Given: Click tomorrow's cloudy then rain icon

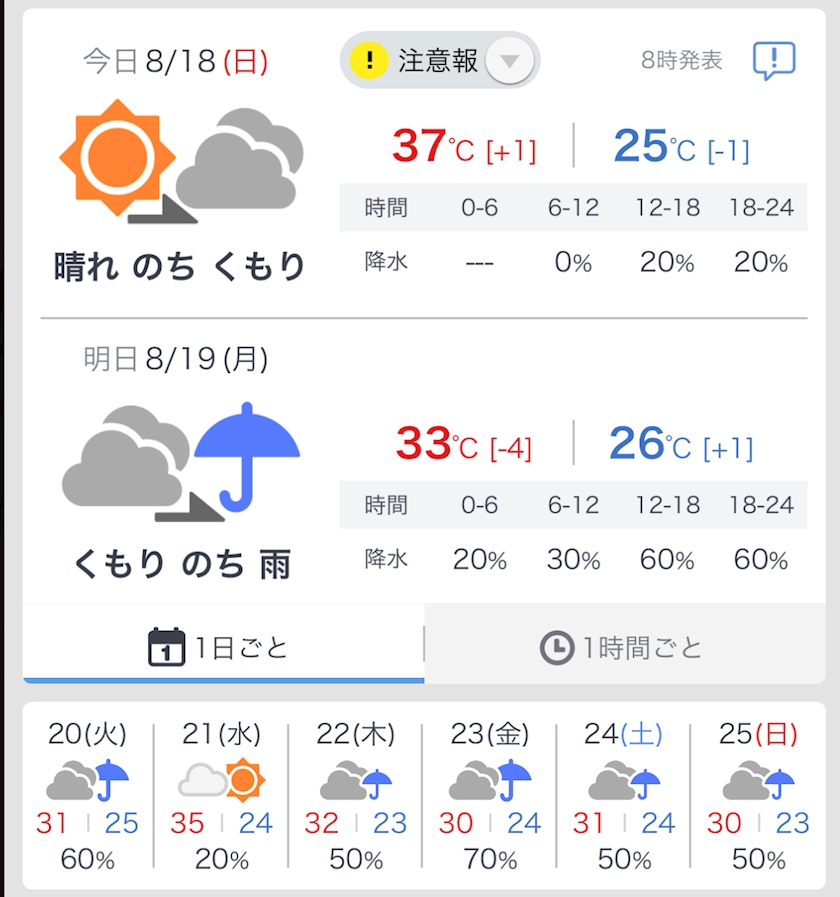Looking at the screenshot, I should (x=181, y=461).
